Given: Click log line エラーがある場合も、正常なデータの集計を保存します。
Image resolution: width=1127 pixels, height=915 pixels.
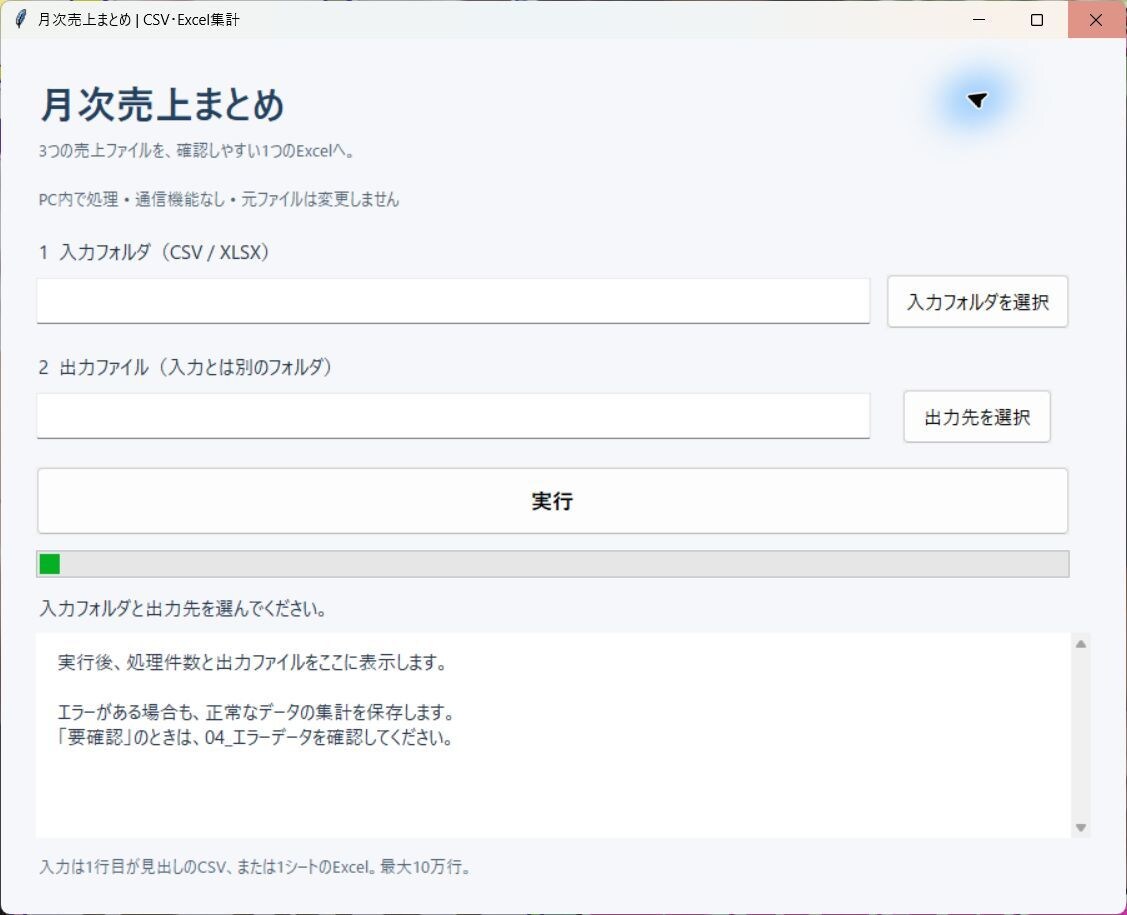Looking at the screenshot, I should coord(256,712).
